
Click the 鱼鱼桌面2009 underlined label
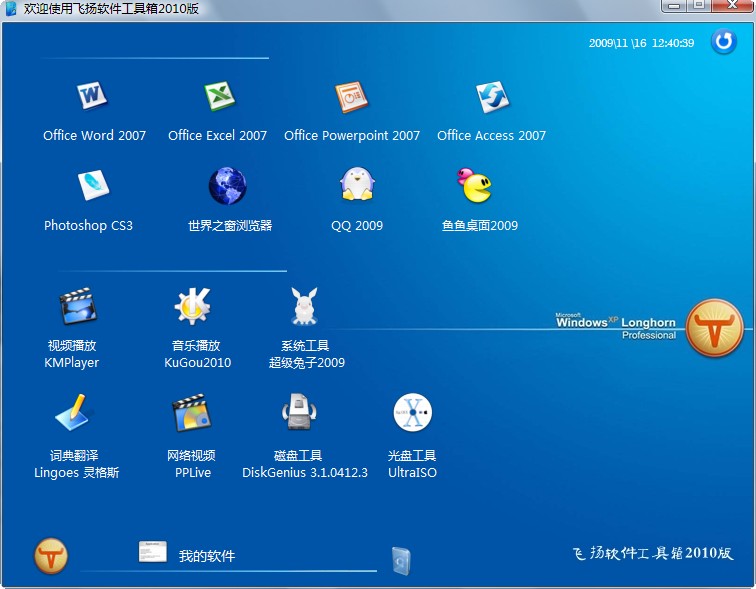(x=480, y=226)
